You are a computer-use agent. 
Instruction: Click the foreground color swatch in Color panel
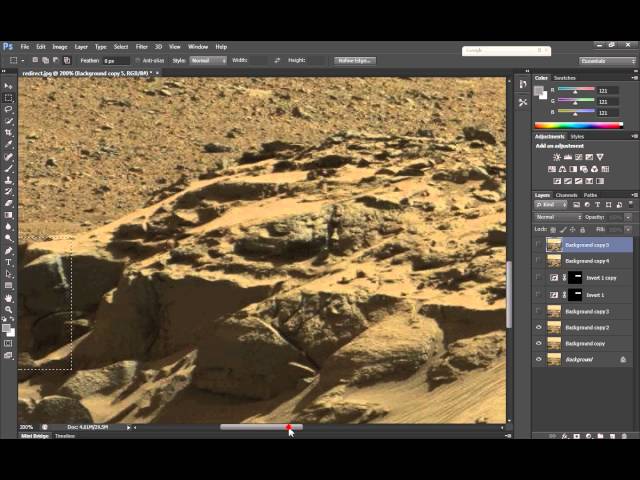point(539,91)
